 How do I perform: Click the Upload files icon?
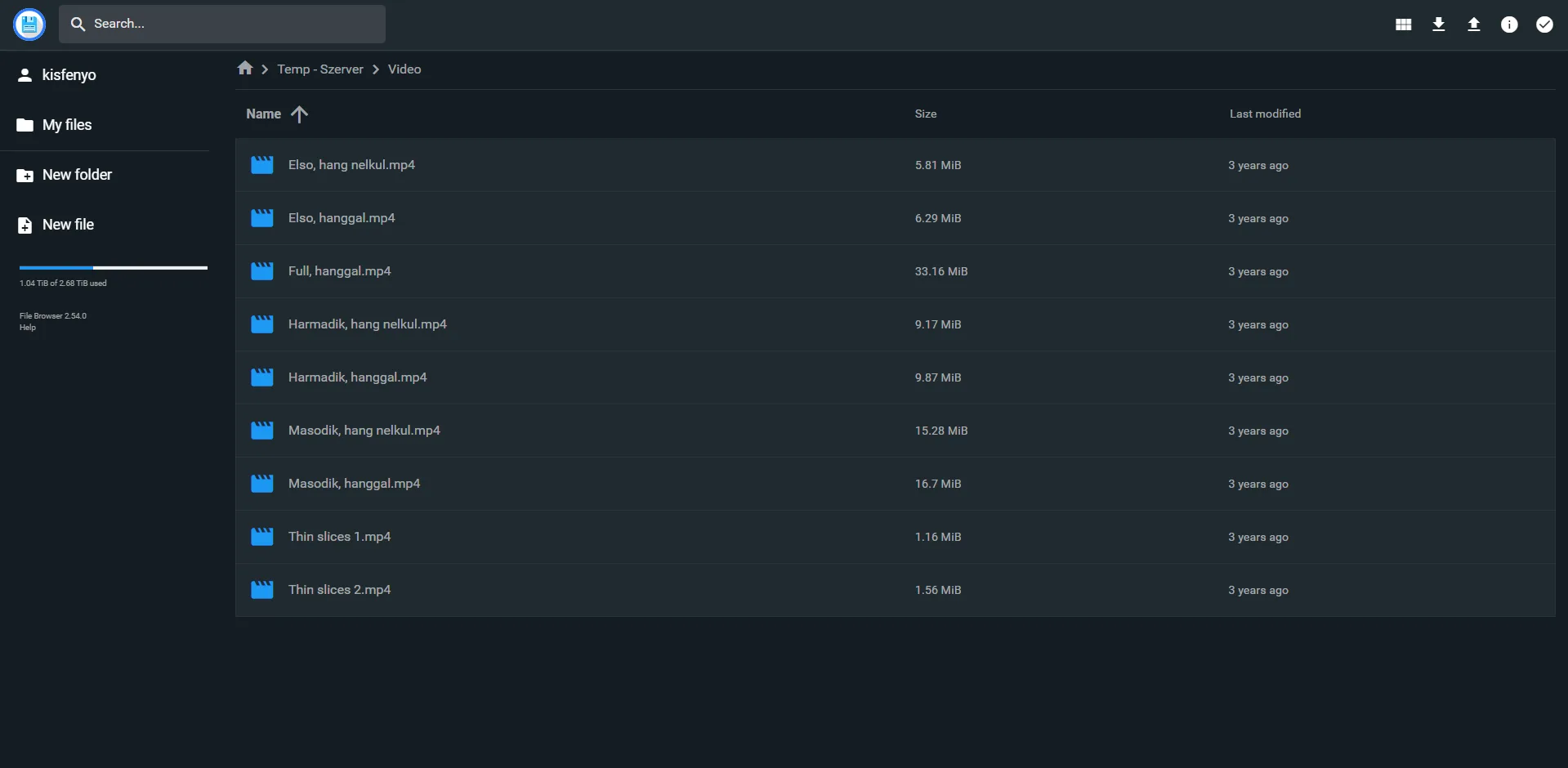tap(1472, 24)
